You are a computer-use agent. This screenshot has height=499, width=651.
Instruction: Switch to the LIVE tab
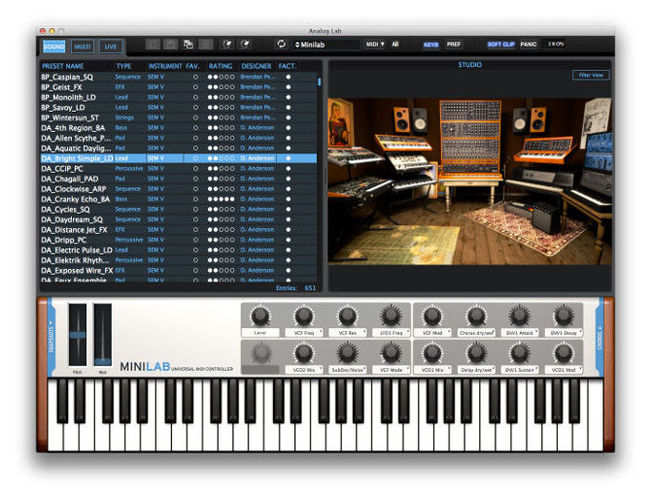(x=110, y=46)
